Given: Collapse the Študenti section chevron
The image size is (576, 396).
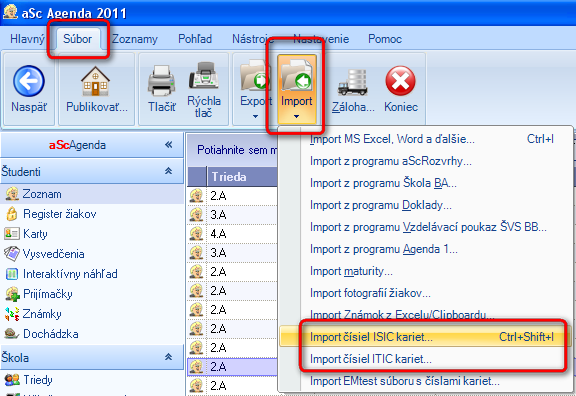Looking at the screenshot, I should click(169, 171).
